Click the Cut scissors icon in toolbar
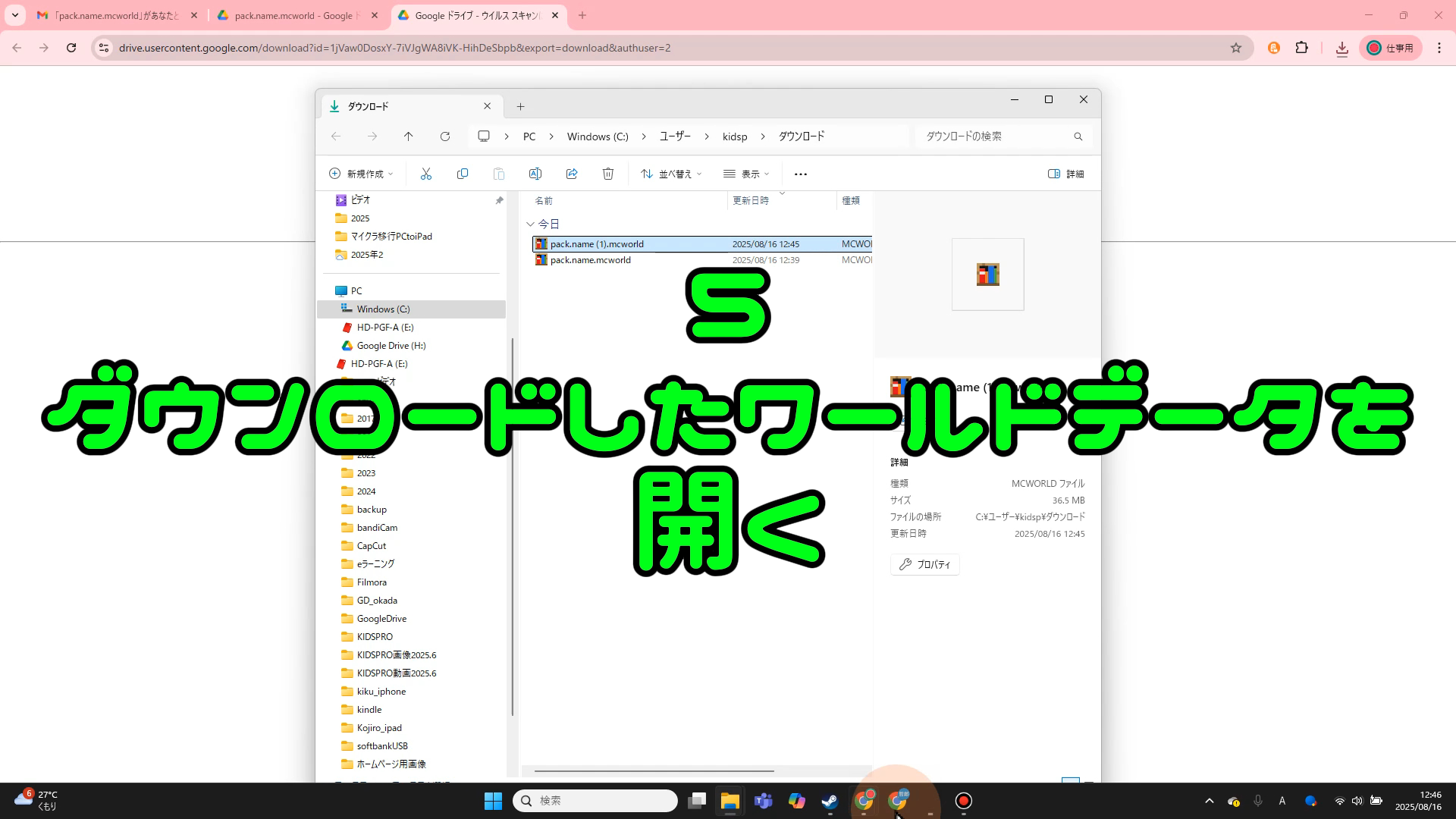Image resolution: width=1456 pixels, height=819 pixels. point(425,174)
